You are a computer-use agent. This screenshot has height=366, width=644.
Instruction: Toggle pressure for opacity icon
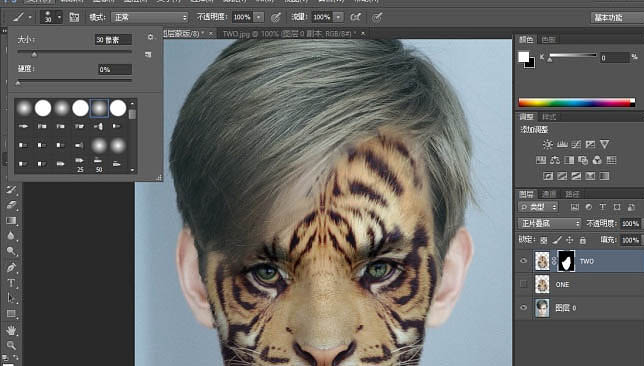pos(276,17)
